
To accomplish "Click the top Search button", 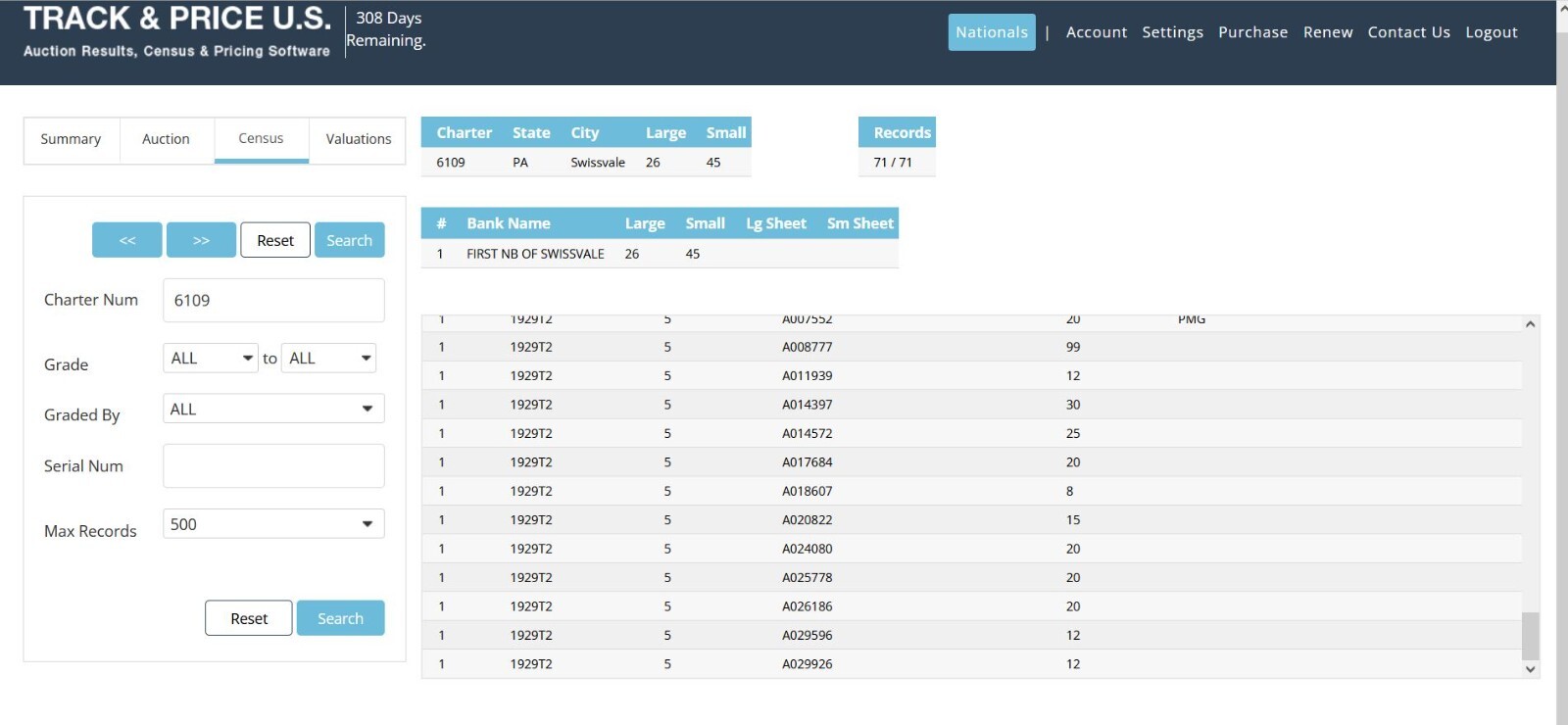I will pos(350,240).
